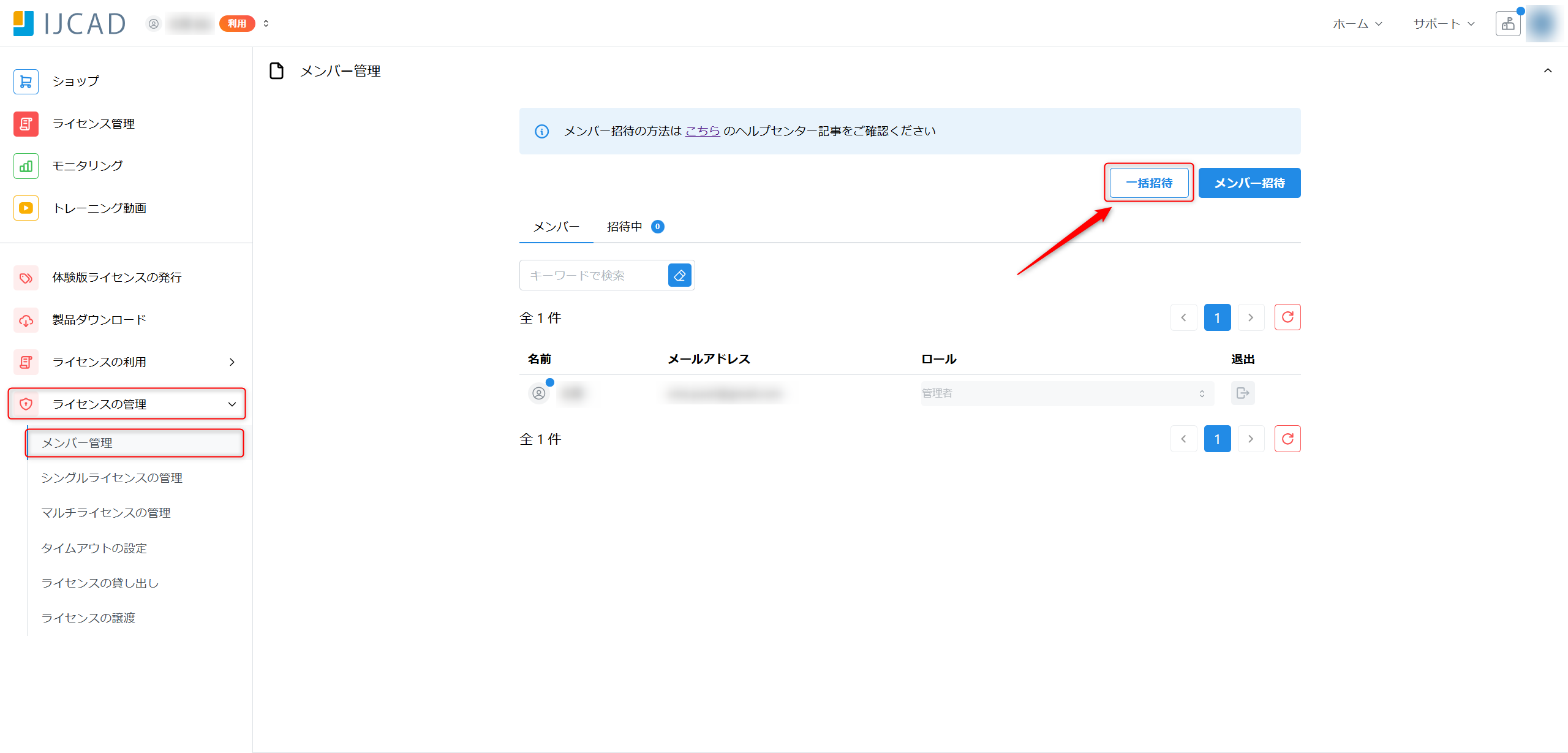Open ライセンスの譲渡 in the sidebar
The height and width of the screenshot is (753, 1568).
point(88,618)
